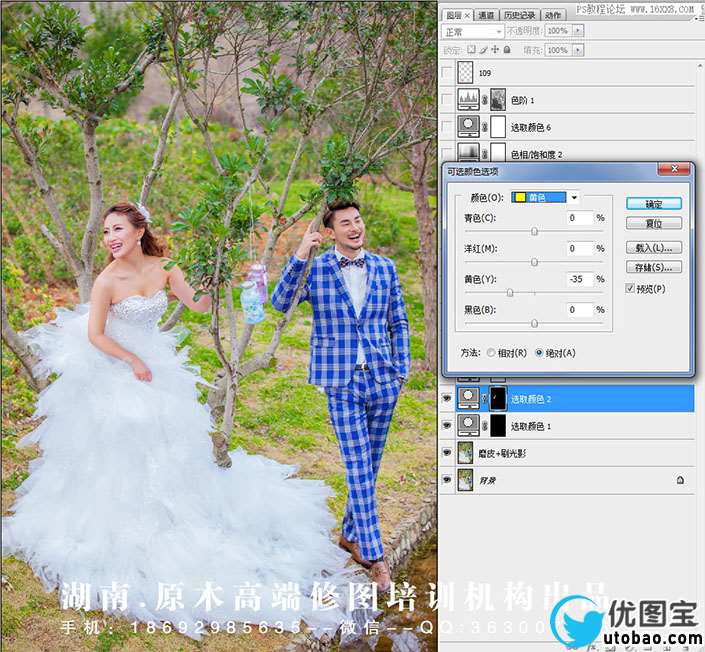Close the 可选颜色选项 dialog

(x=674, y=169)
